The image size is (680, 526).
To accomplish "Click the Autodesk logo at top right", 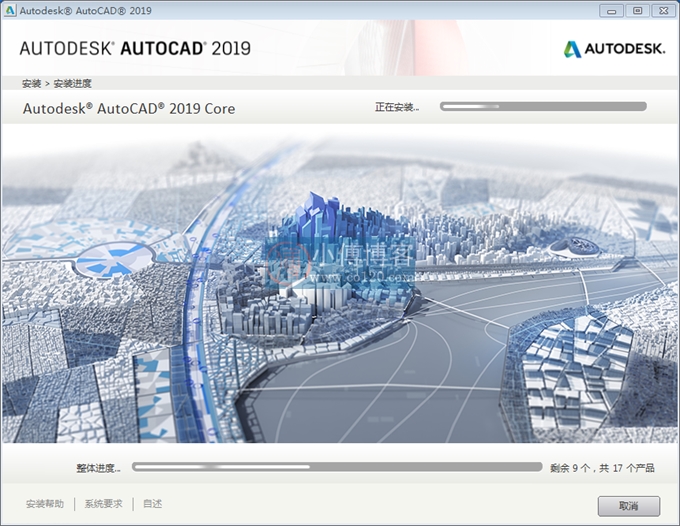I will coord(614,49).
